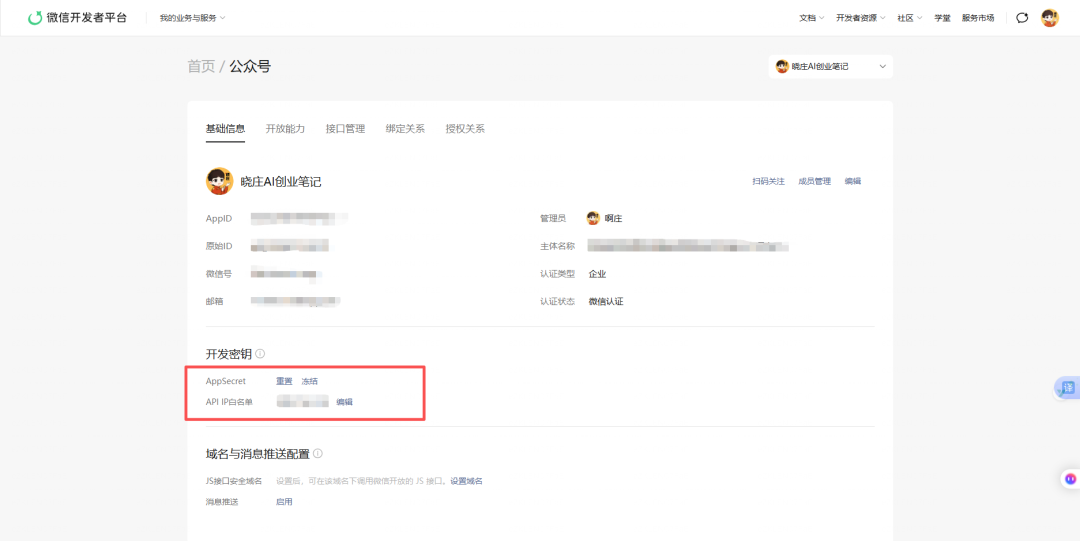Select the 基础信息 tab

(x=225, y=129)
